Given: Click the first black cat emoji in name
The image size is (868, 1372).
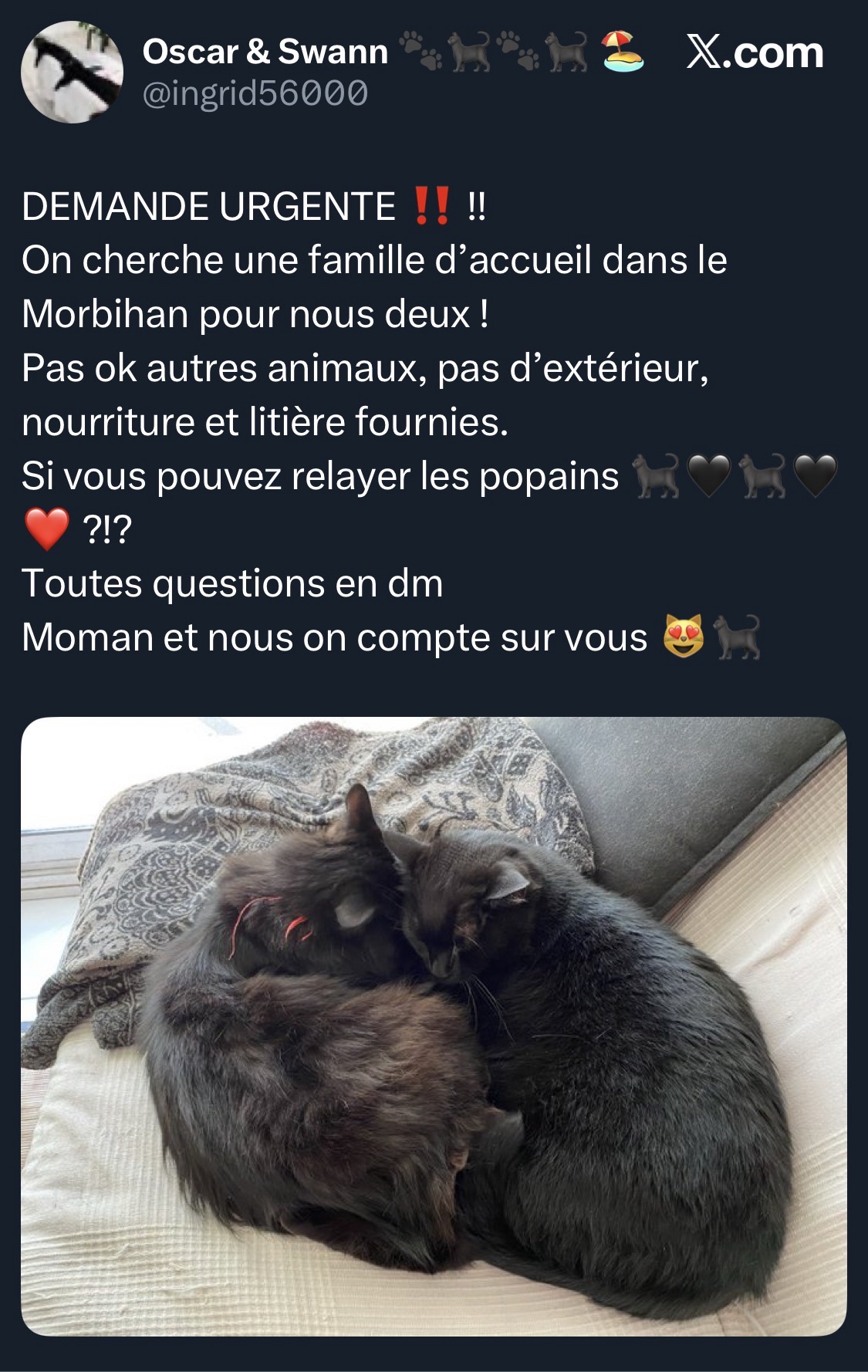Looking at the screenshot, I should click(x=470, y=51).
